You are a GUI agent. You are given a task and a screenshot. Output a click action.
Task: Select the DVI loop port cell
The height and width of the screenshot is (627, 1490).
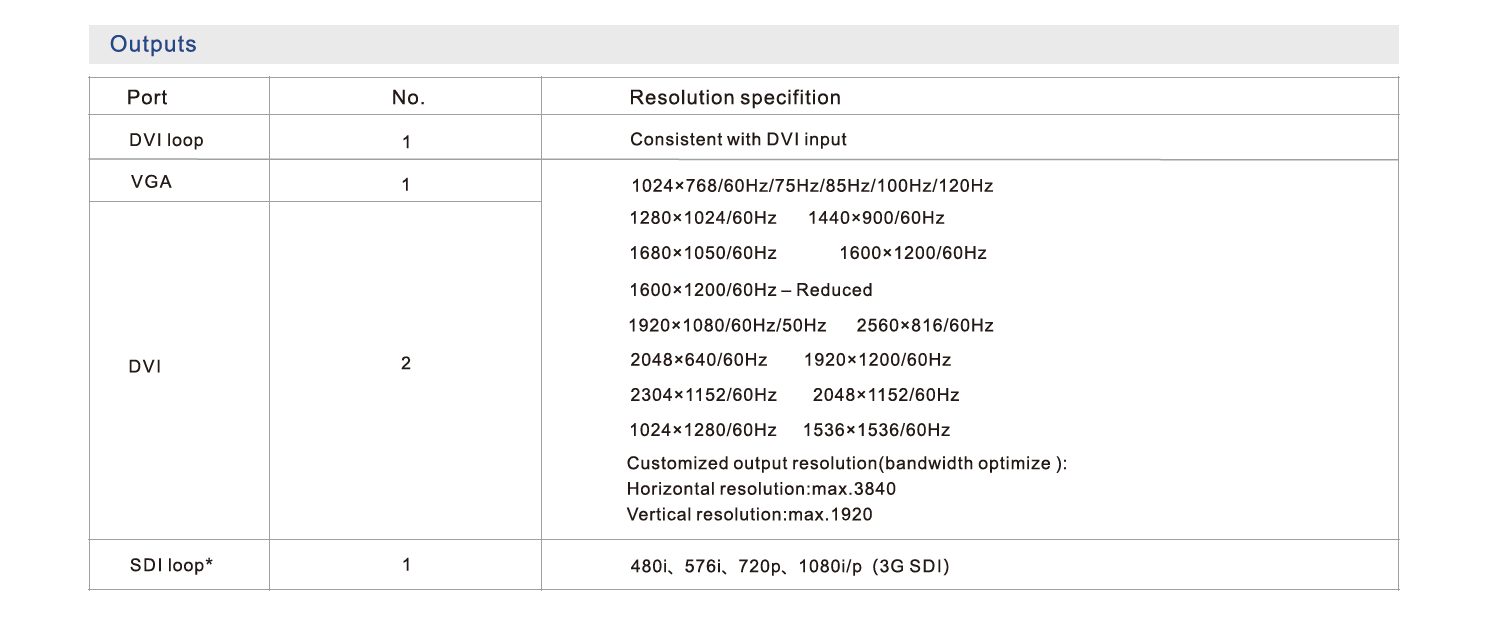tap(166, 141)
